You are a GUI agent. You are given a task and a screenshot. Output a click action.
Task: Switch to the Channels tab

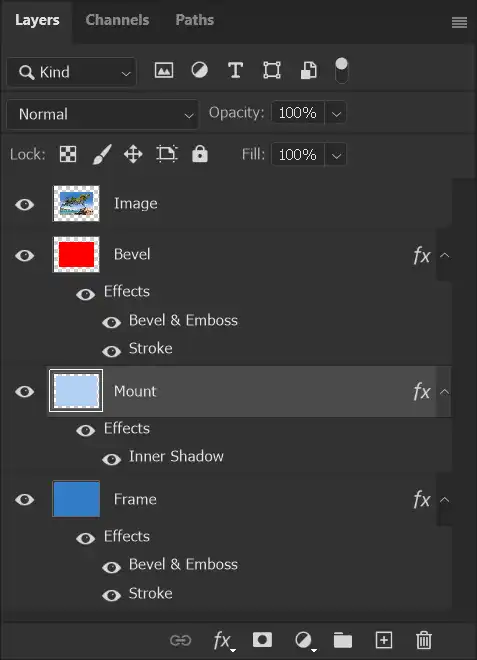tap(117, 20)
